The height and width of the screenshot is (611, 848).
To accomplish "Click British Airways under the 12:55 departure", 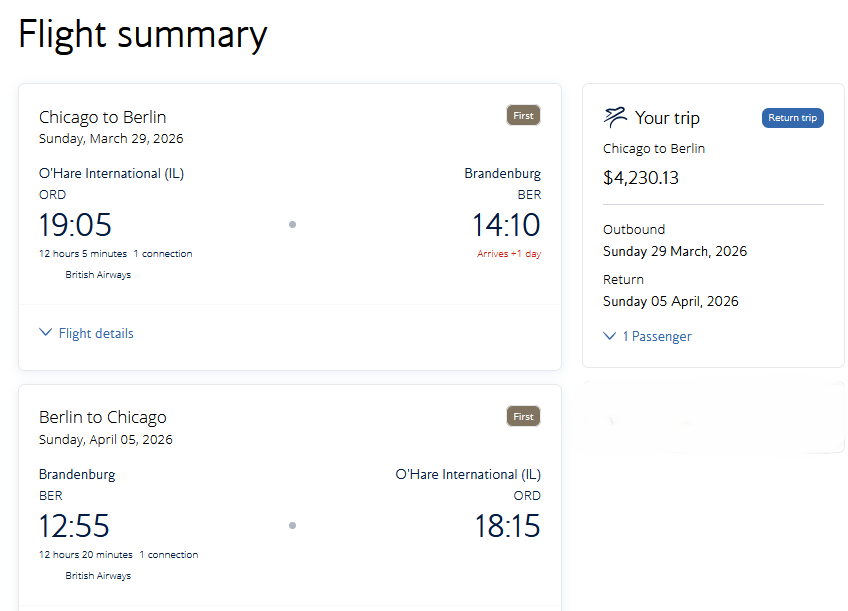I will pos(98,576).
